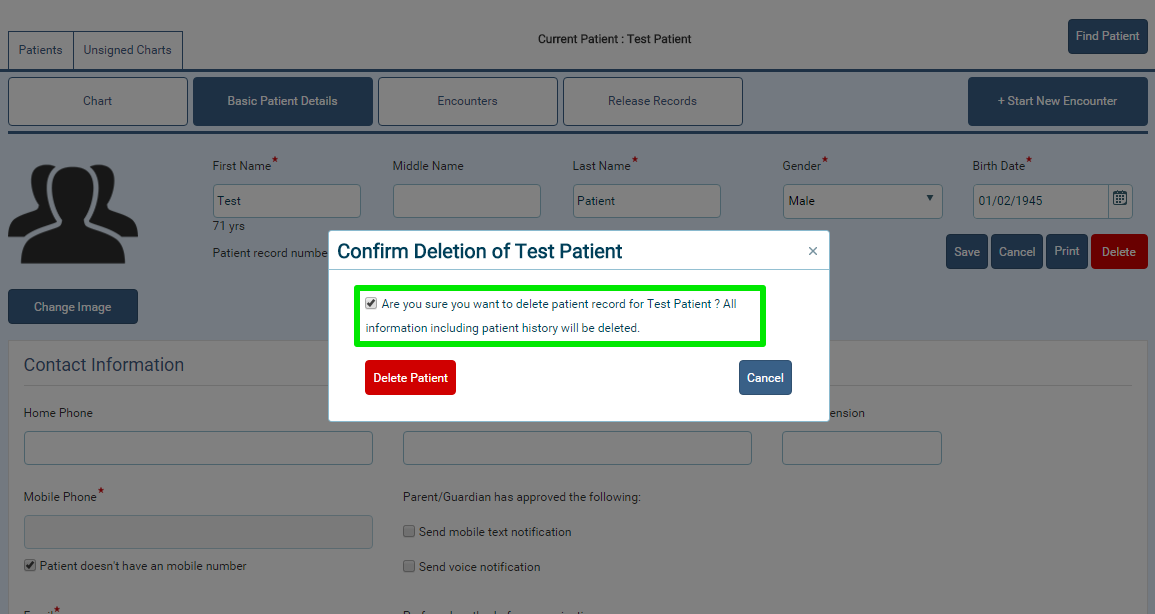Tick the deletion confirmation checkbox
The width and height of the screenshot is (1155, 614).
pos(371,303)
